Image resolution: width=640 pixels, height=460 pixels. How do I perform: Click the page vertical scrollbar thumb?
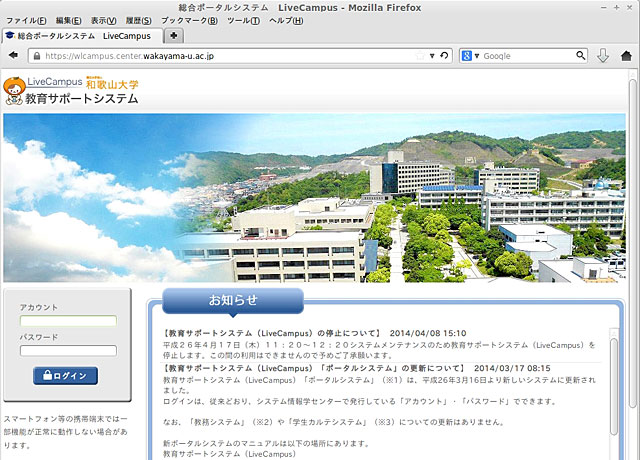[633, 245]
